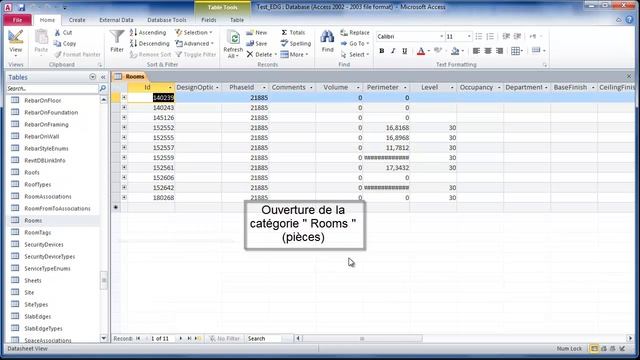
Task: Apply Italic text formatting
Action: [x=393, y=51]
